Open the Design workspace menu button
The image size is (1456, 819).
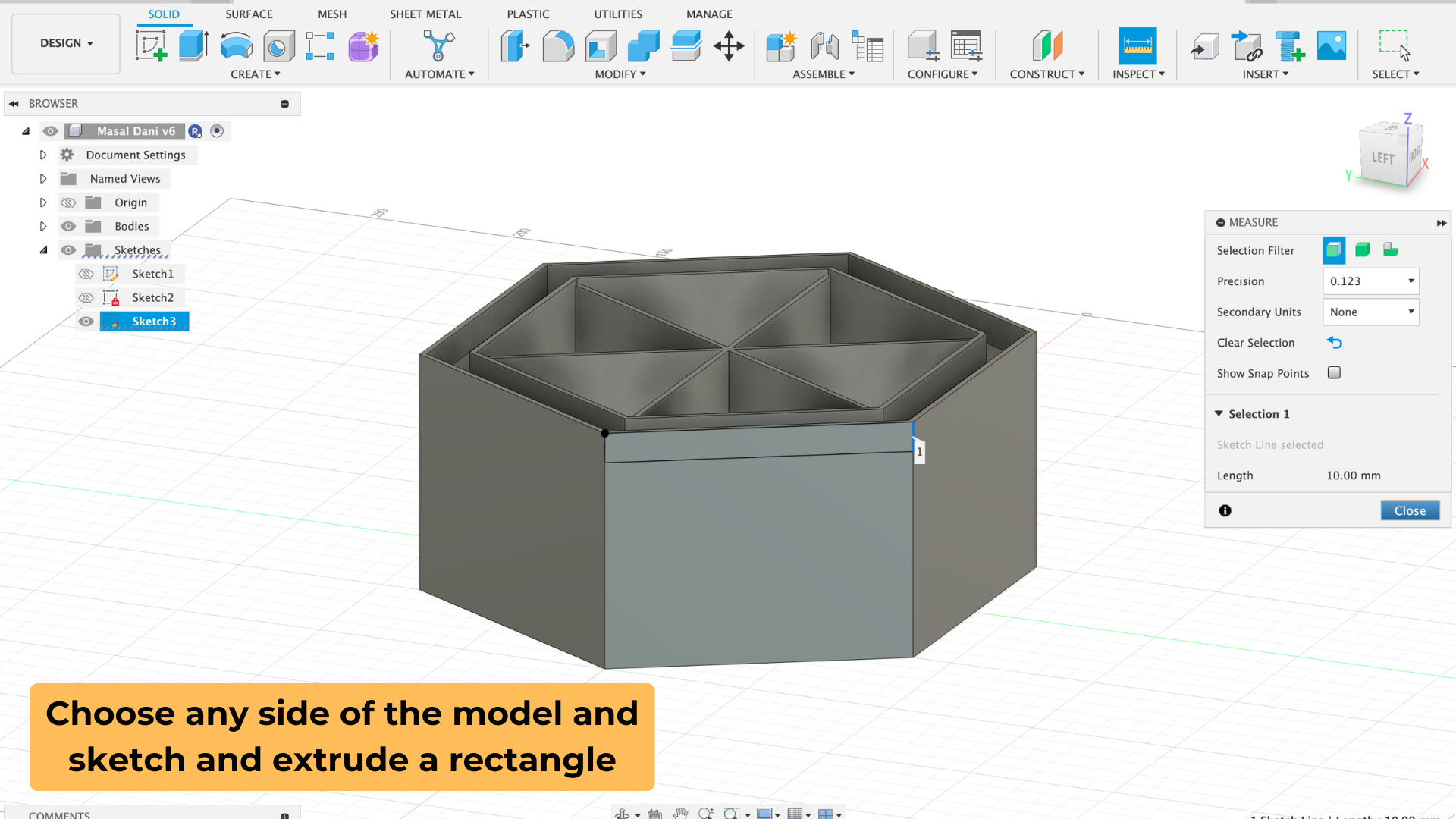pyautogui.click(x=66, y=43)
